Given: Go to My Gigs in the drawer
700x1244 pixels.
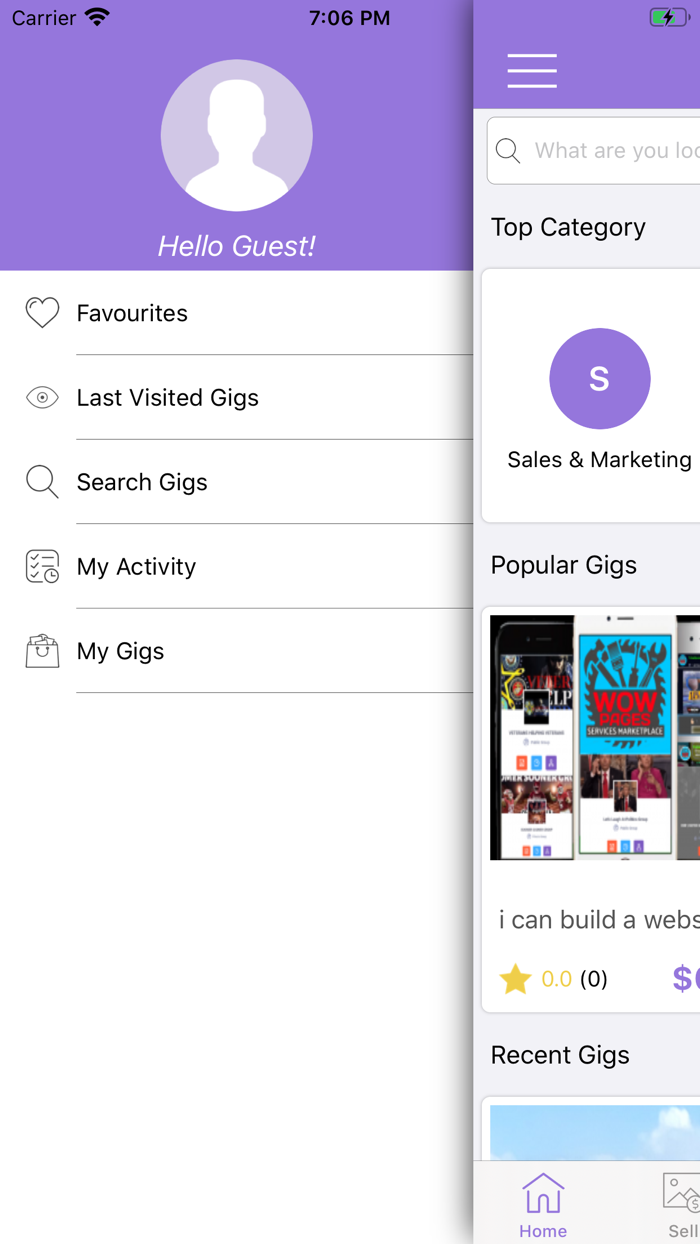Looking at the screenshot, I should [120, 651].
